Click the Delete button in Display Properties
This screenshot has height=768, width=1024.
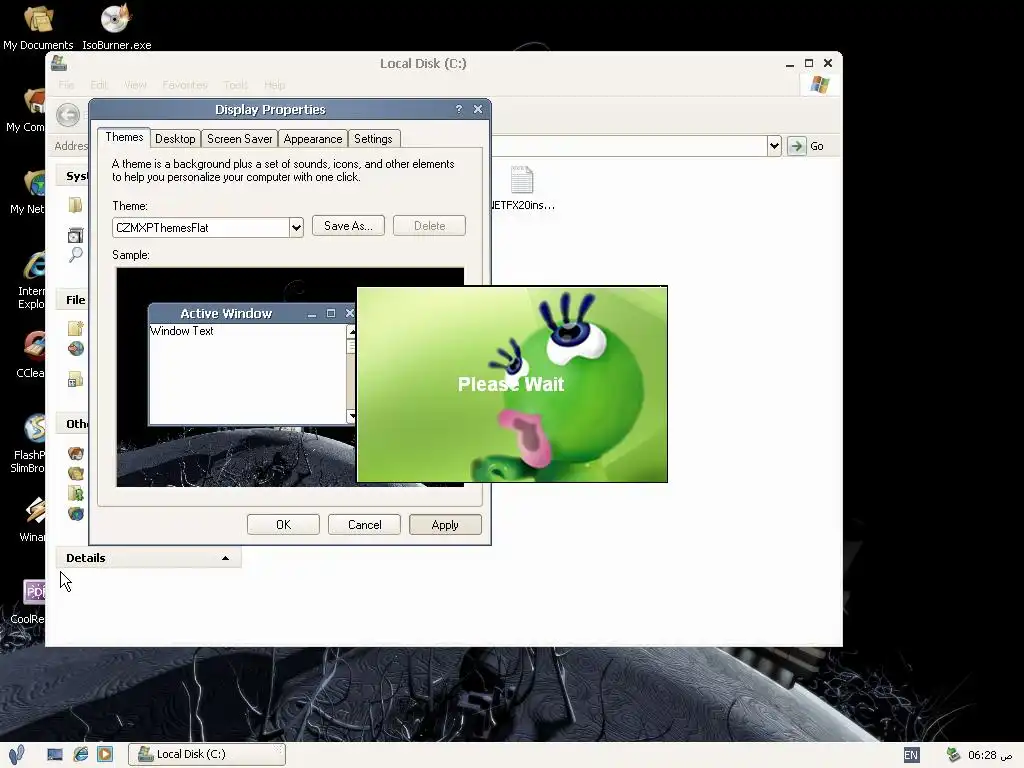[429, 225]
